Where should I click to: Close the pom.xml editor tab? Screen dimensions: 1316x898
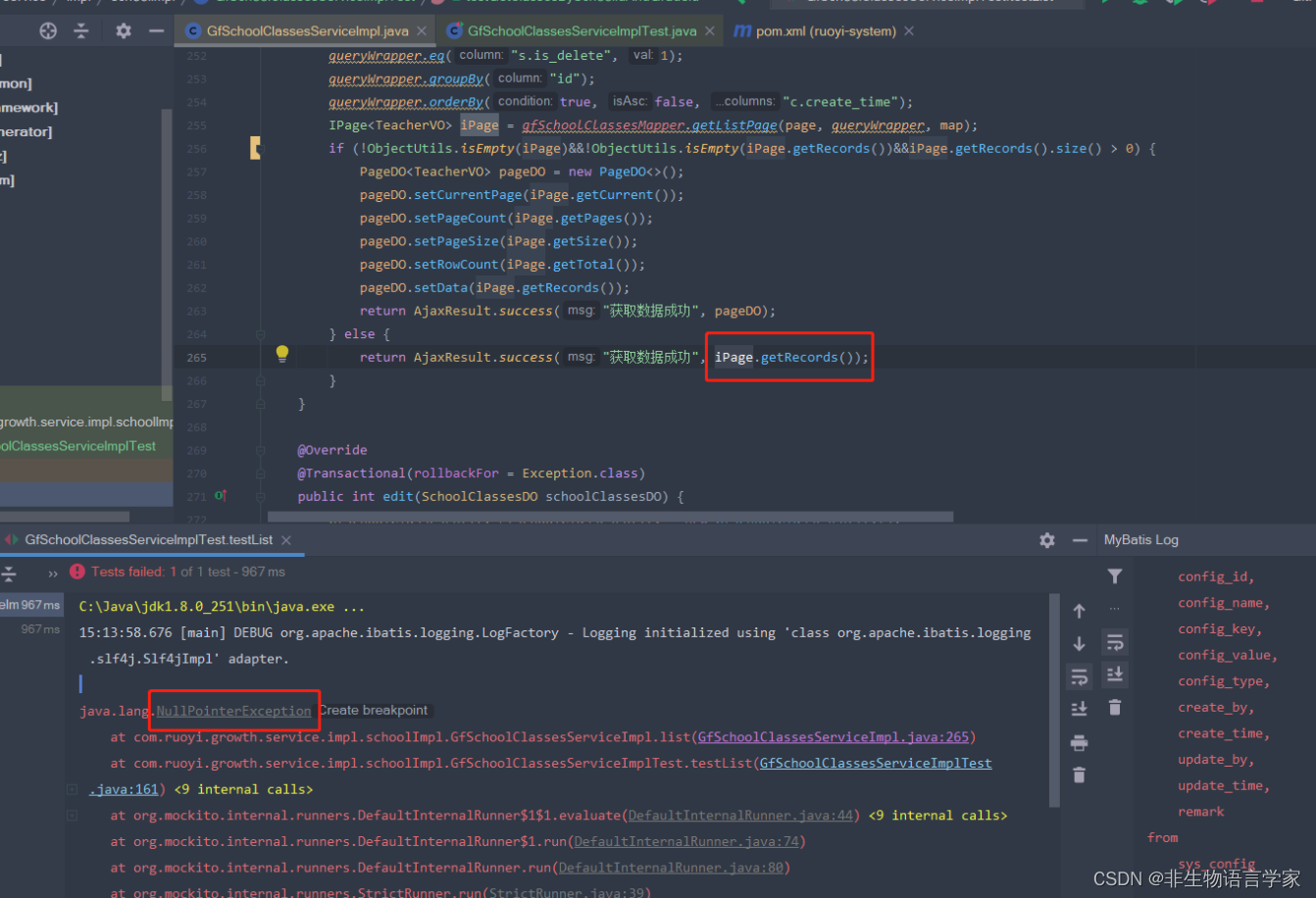pyautogui.click(x=909, y=31)
